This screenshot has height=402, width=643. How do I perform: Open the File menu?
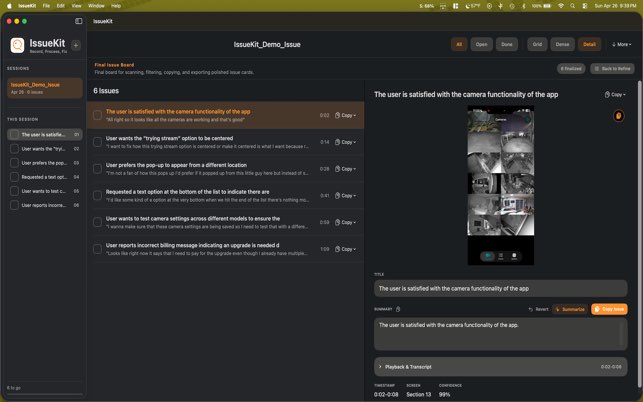(46, 6)
